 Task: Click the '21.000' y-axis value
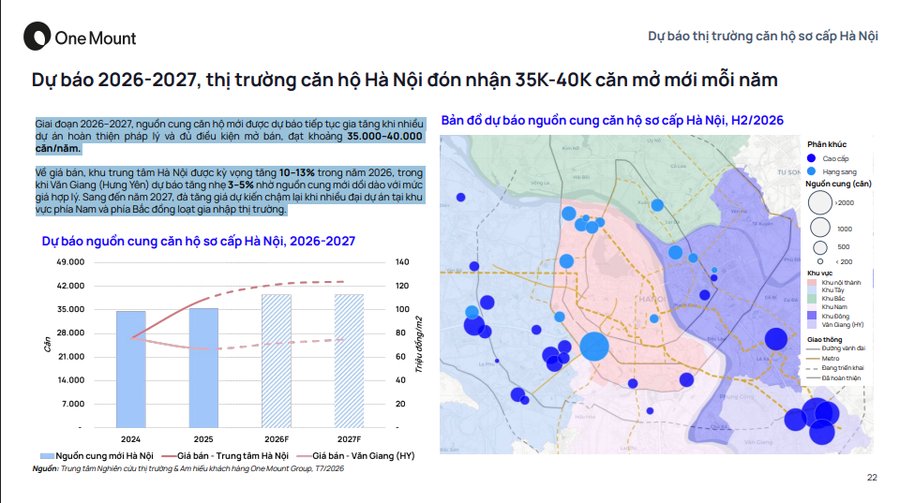[70, 357]
